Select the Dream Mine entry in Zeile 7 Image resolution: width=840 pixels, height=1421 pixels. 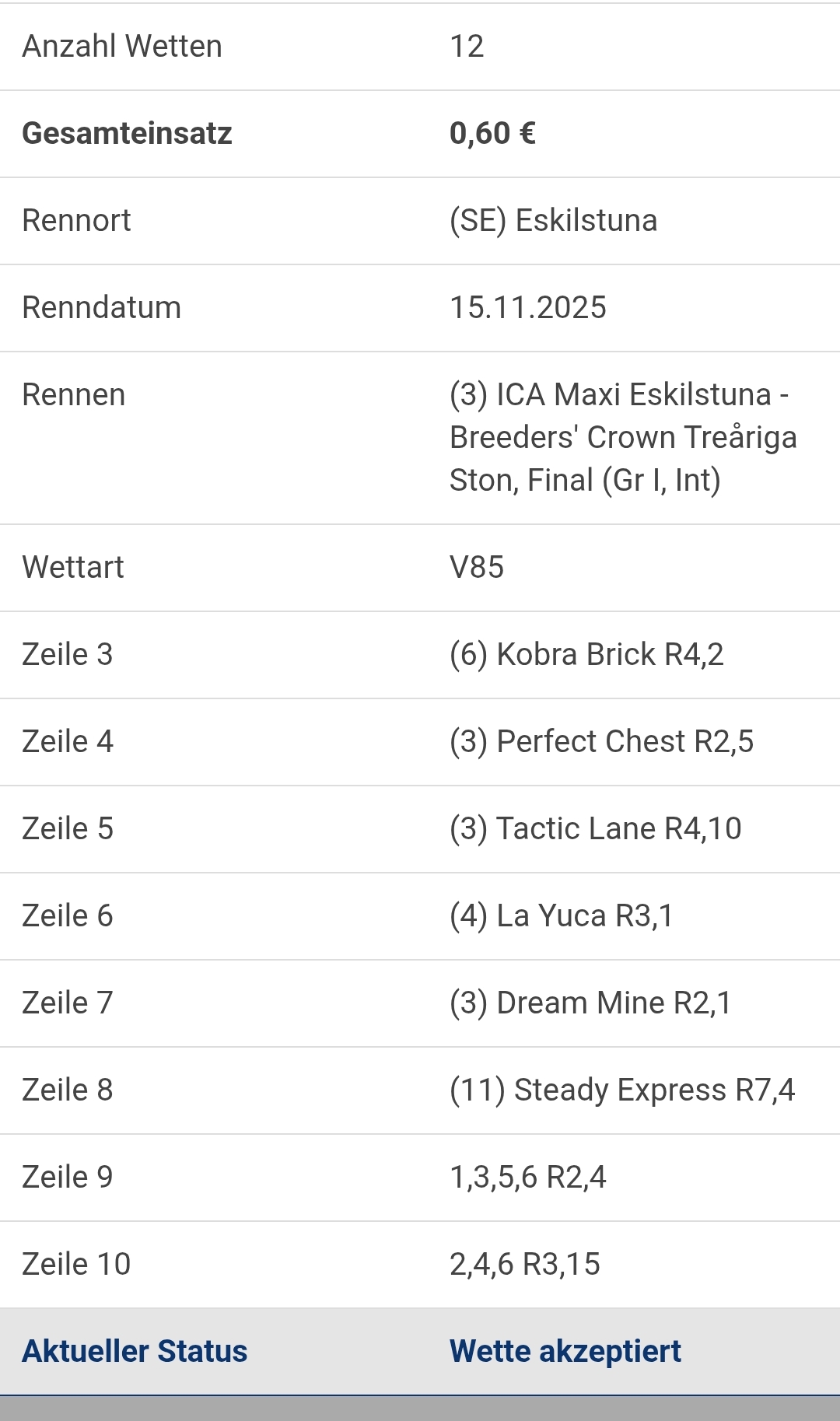(x=590, y=1003)
